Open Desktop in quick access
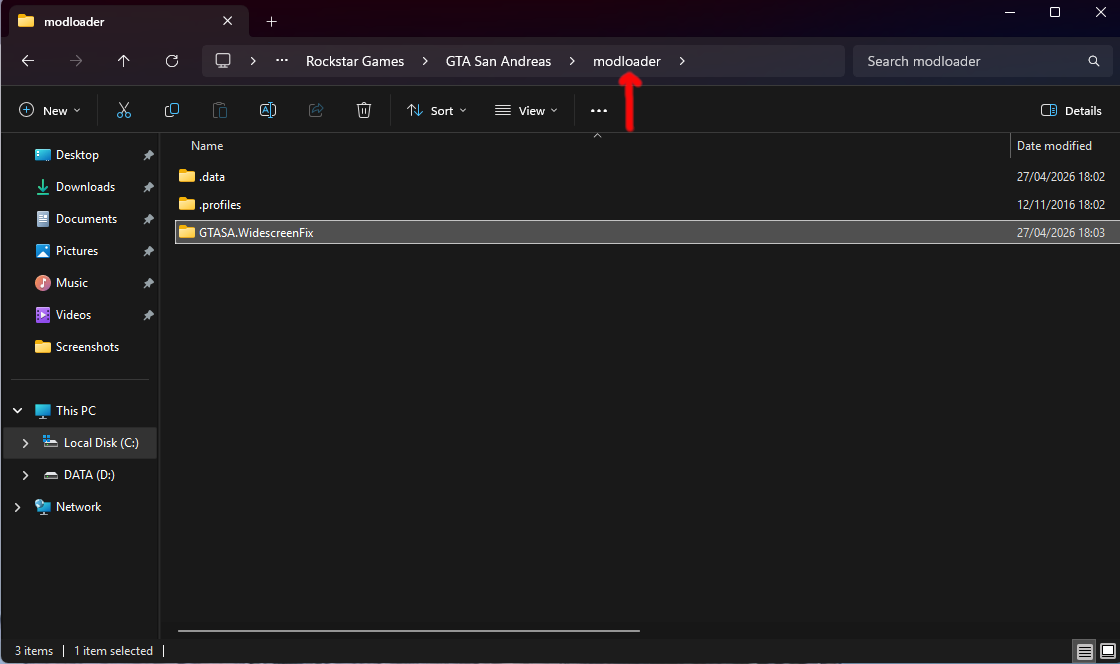The height and width of the screenshot is (664, 1120). 77,155
